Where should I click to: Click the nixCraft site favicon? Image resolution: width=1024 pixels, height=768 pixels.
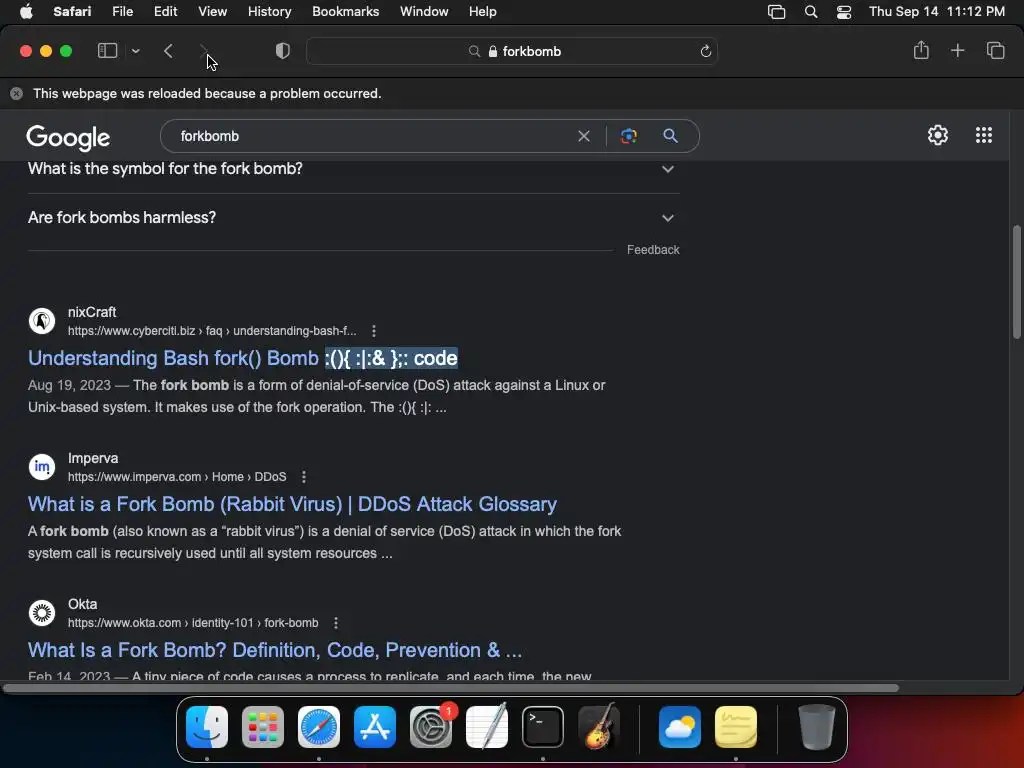42,321
